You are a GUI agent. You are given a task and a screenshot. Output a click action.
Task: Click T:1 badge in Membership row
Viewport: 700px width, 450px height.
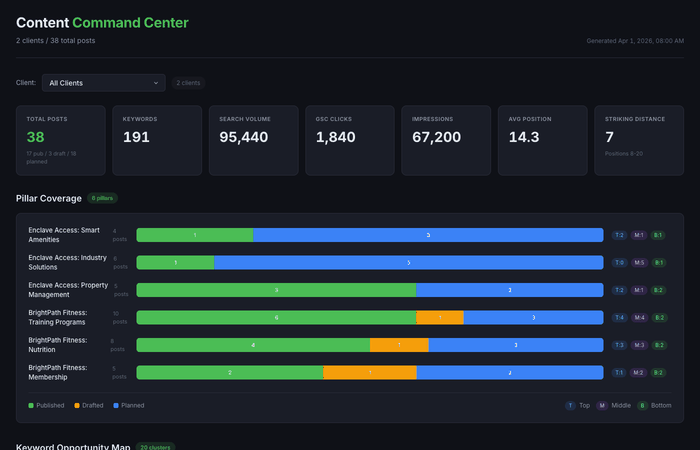[x=619, y=373]
